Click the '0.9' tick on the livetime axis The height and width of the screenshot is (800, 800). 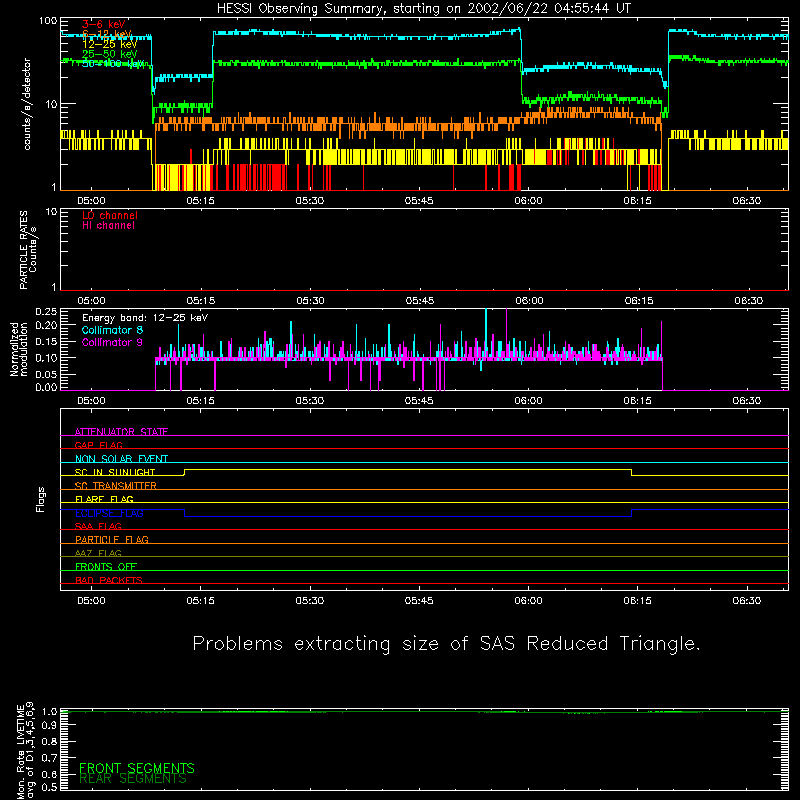(49, 726)
